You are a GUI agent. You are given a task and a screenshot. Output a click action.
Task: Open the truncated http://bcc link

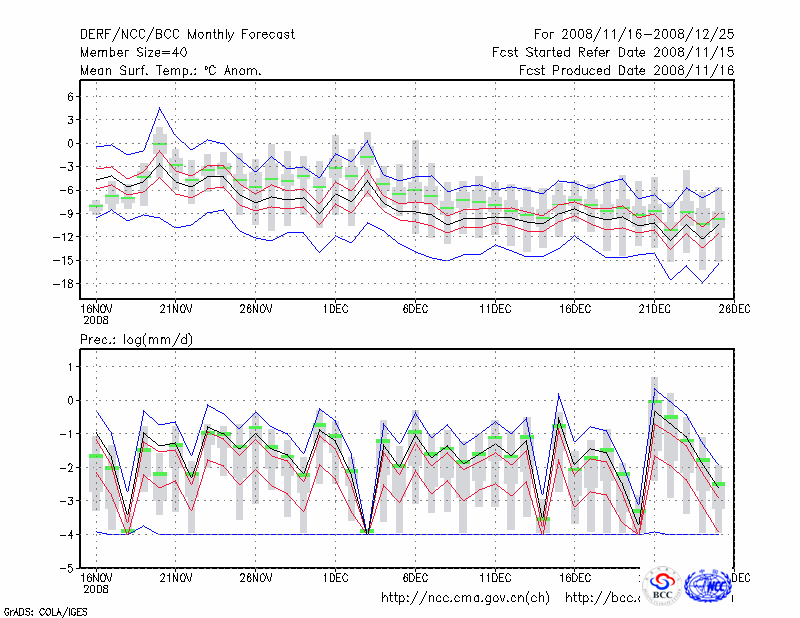(x=602, y=598)
